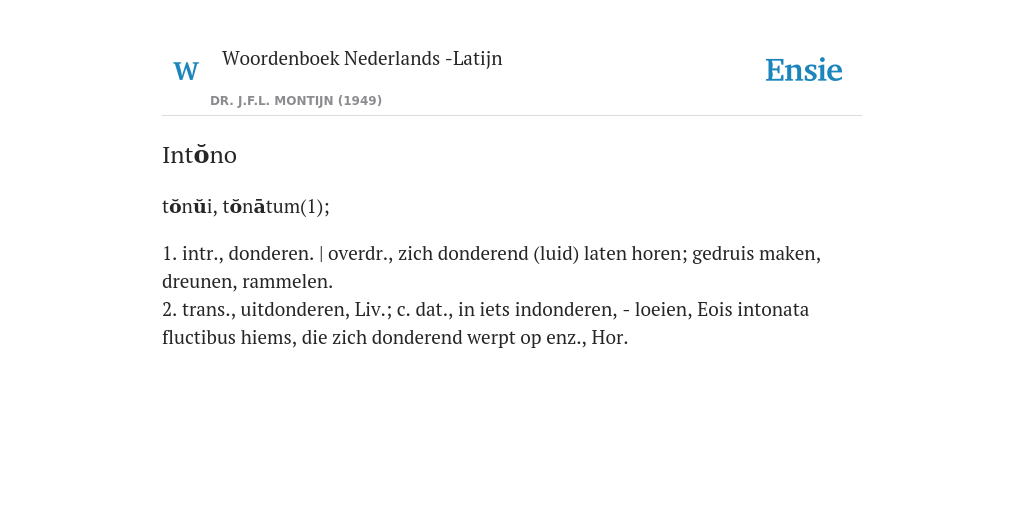Click the Latin quote 'Eois intonata'
Screen dimensions: 1024x512
pos(753,309)
